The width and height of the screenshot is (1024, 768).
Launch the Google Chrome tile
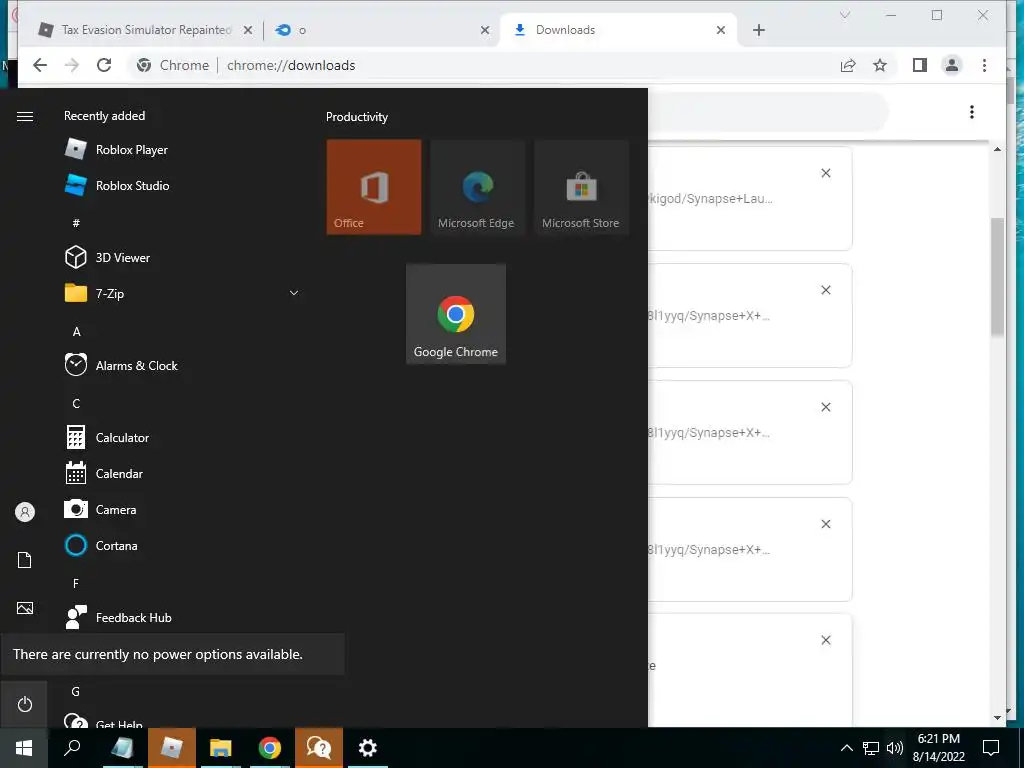coord(456,314)
